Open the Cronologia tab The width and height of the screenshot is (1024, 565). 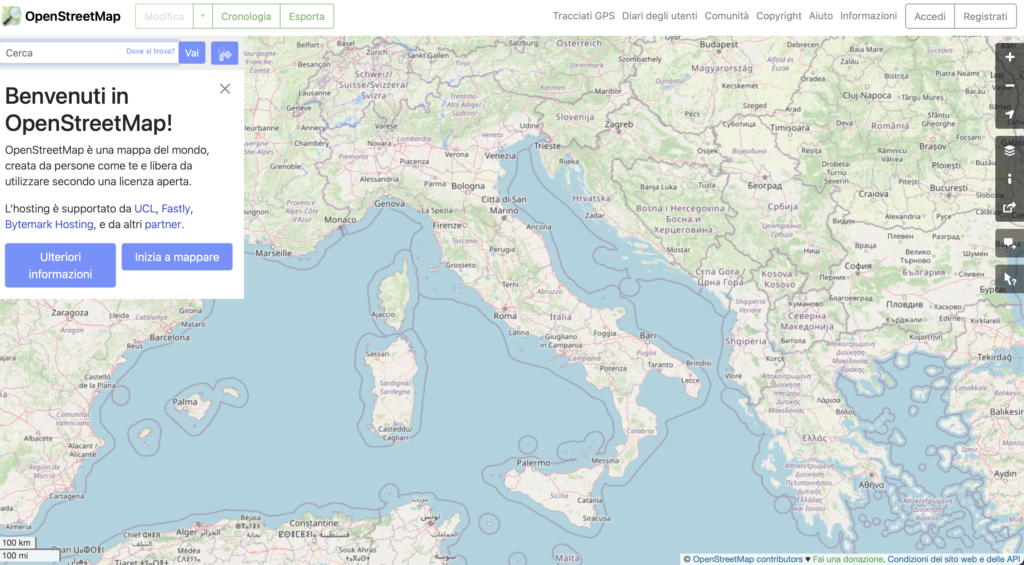coord(246,16)
